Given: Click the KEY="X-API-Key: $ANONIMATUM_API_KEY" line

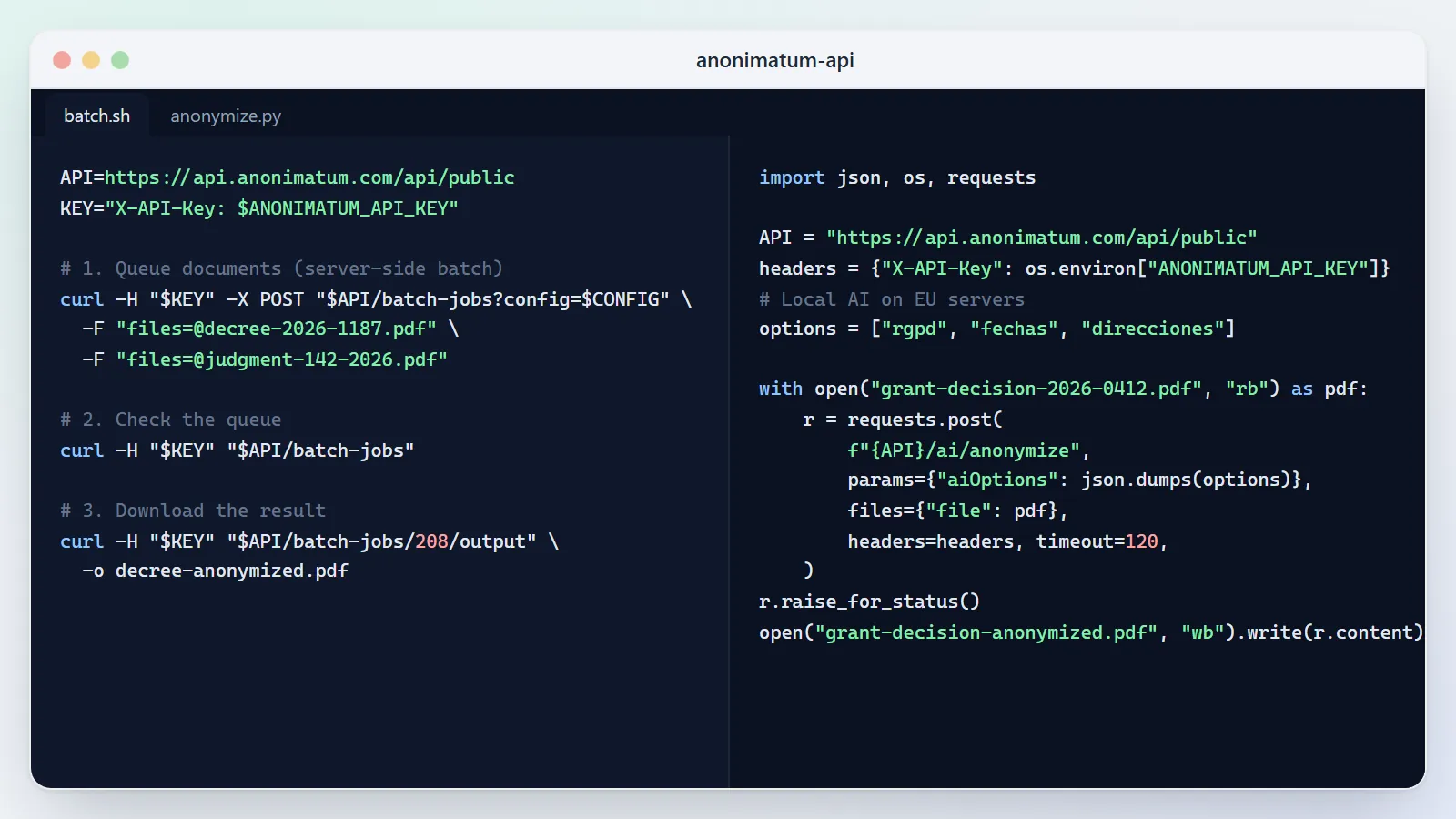Looking at the screenshot, I should [x=259, y=208].
